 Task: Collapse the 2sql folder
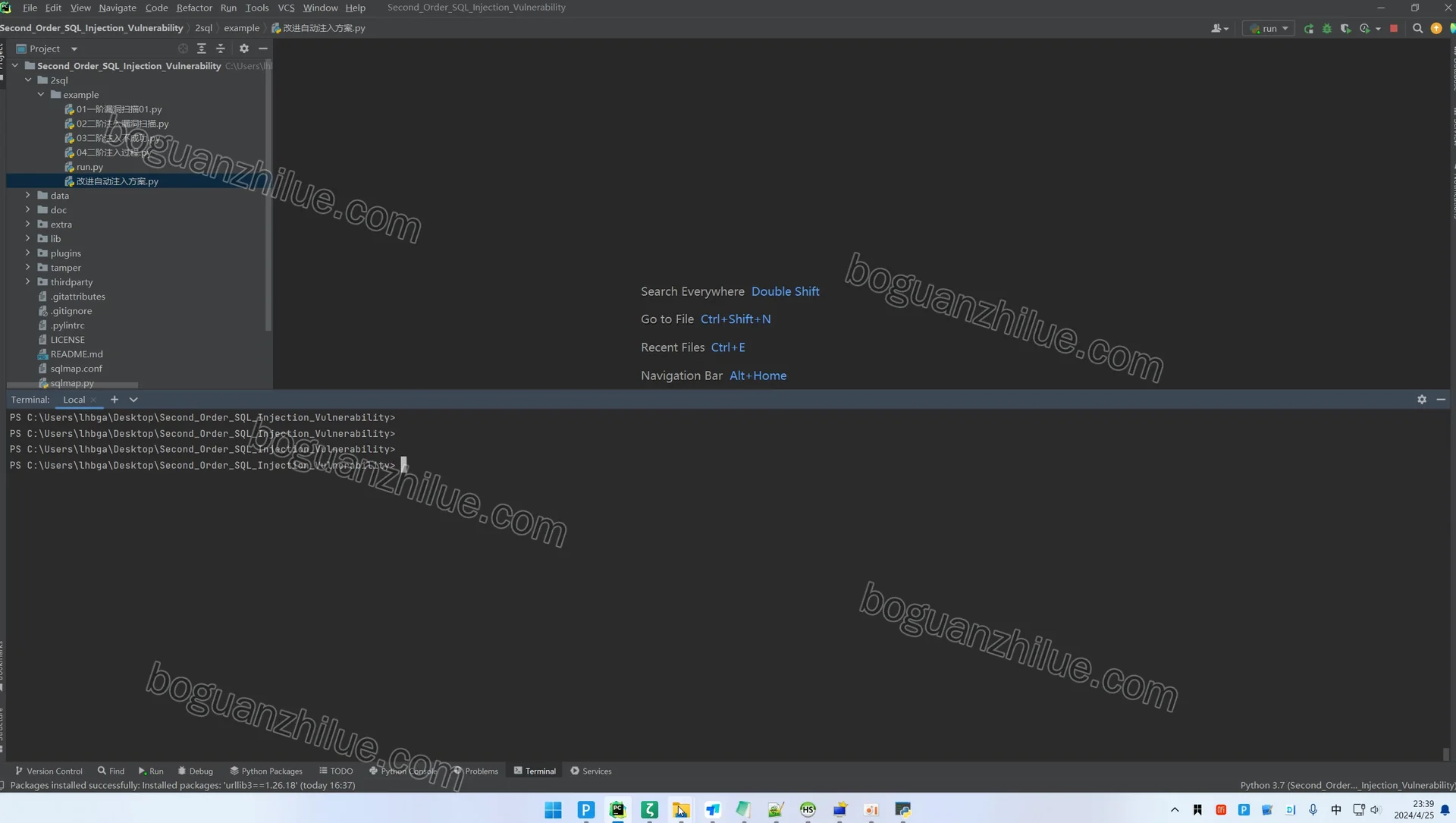[x=28, y=80]
